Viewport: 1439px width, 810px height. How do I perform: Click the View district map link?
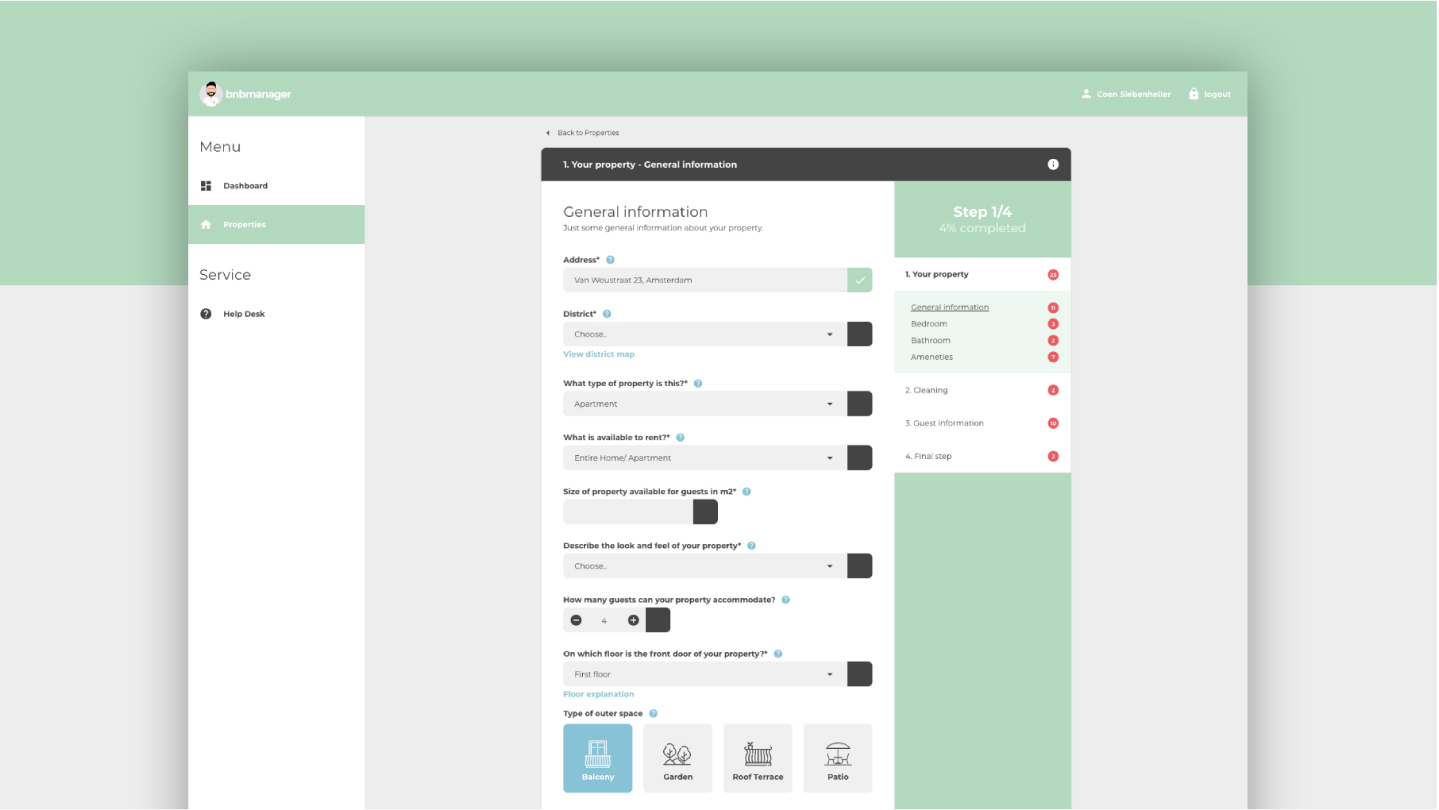pyautogui.click(x=599, y=354)
